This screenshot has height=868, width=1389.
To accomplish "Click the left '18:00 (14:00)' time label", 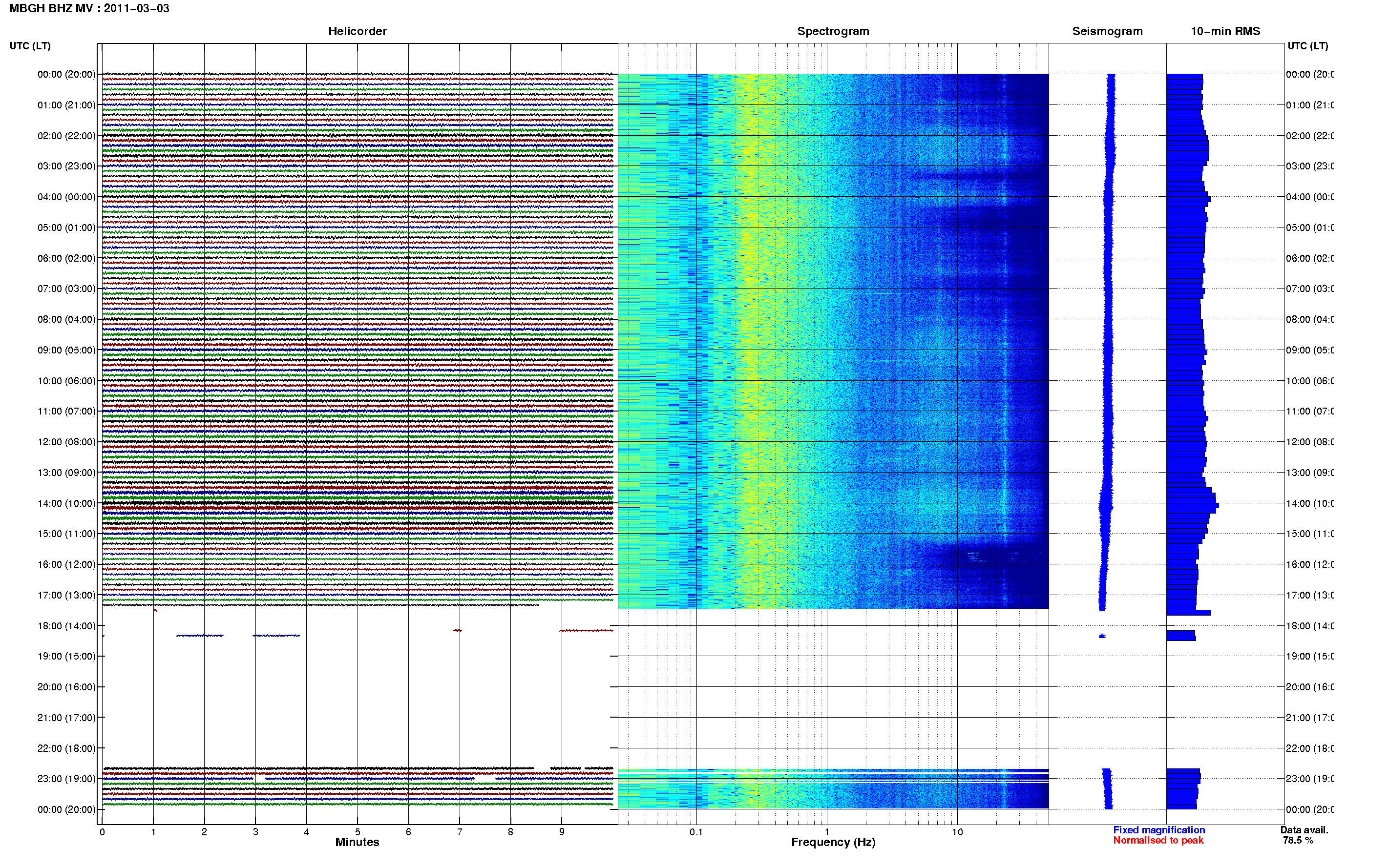I will pyautogui.click(x=66, y=626).
